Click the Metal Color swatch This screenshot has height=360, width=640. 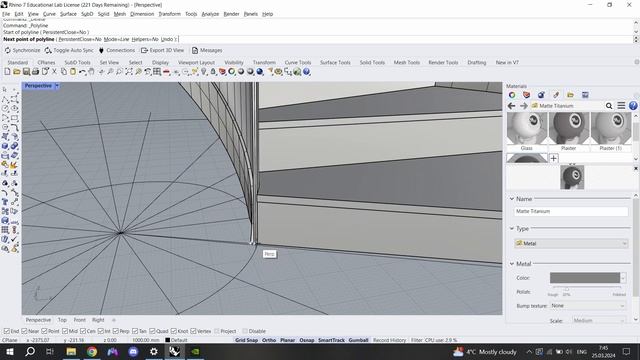[x=584, y=278]
